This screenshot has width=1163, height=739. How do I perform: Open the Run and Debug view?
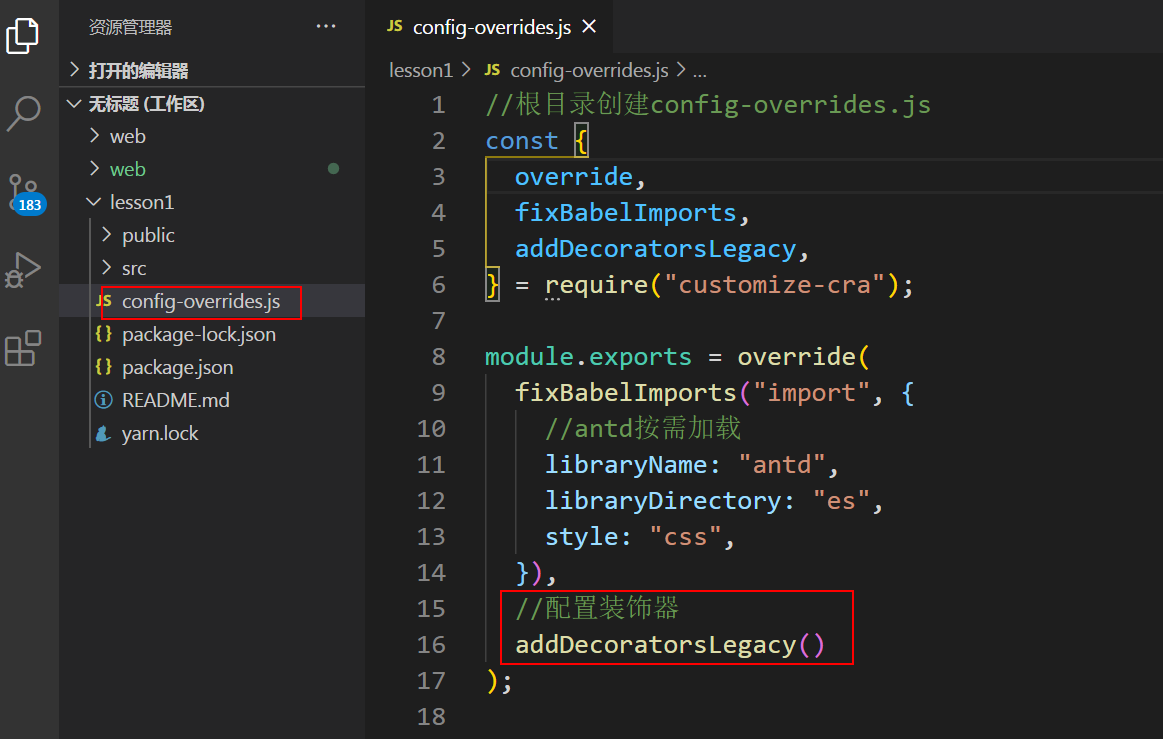point(23,270)
